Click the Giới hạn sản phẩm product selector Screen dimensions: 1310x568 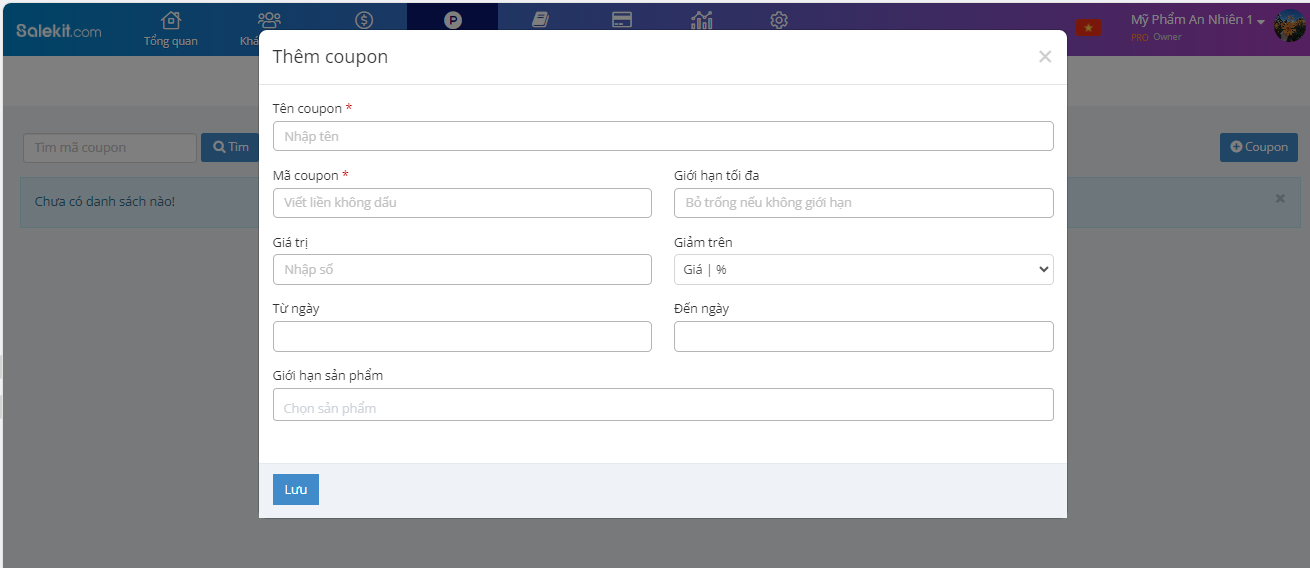(x=662, y=405)
